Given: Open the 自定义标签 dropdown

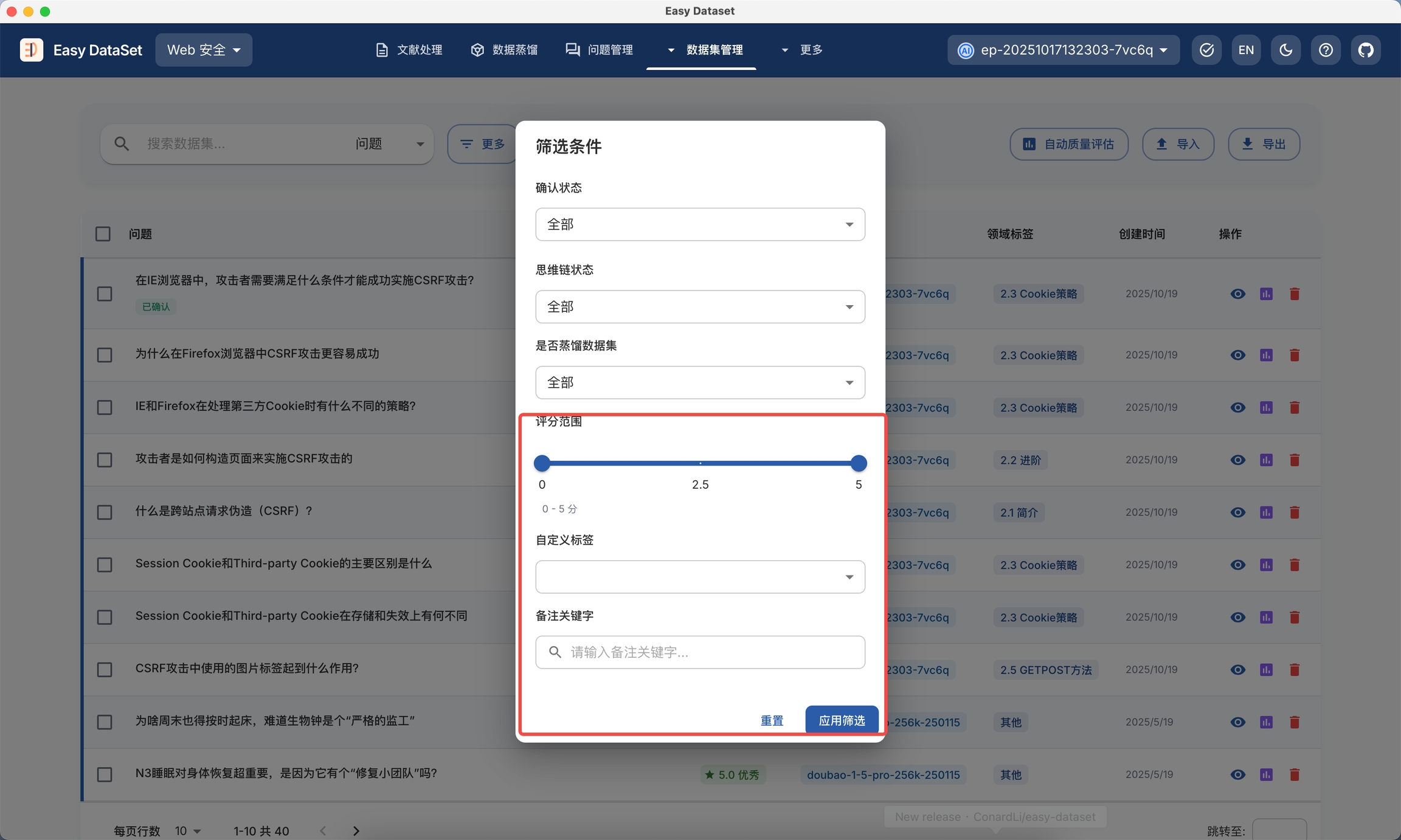Looking at the screenshot, I should [700, 577].
